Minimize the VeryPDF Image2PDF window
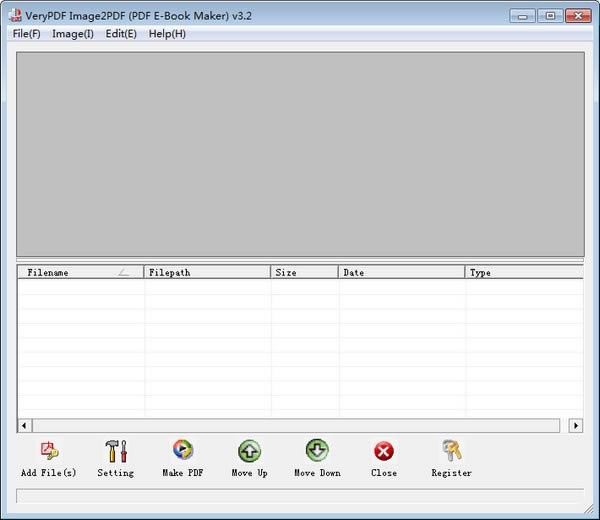Screen dimensions: 600x520 coord(522,16)
